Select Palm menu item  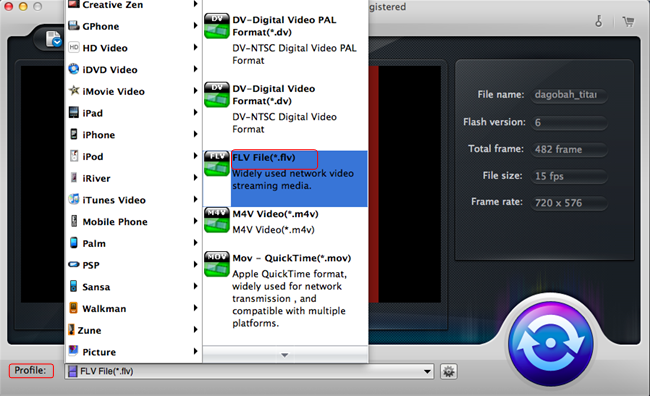coord(133,243)
